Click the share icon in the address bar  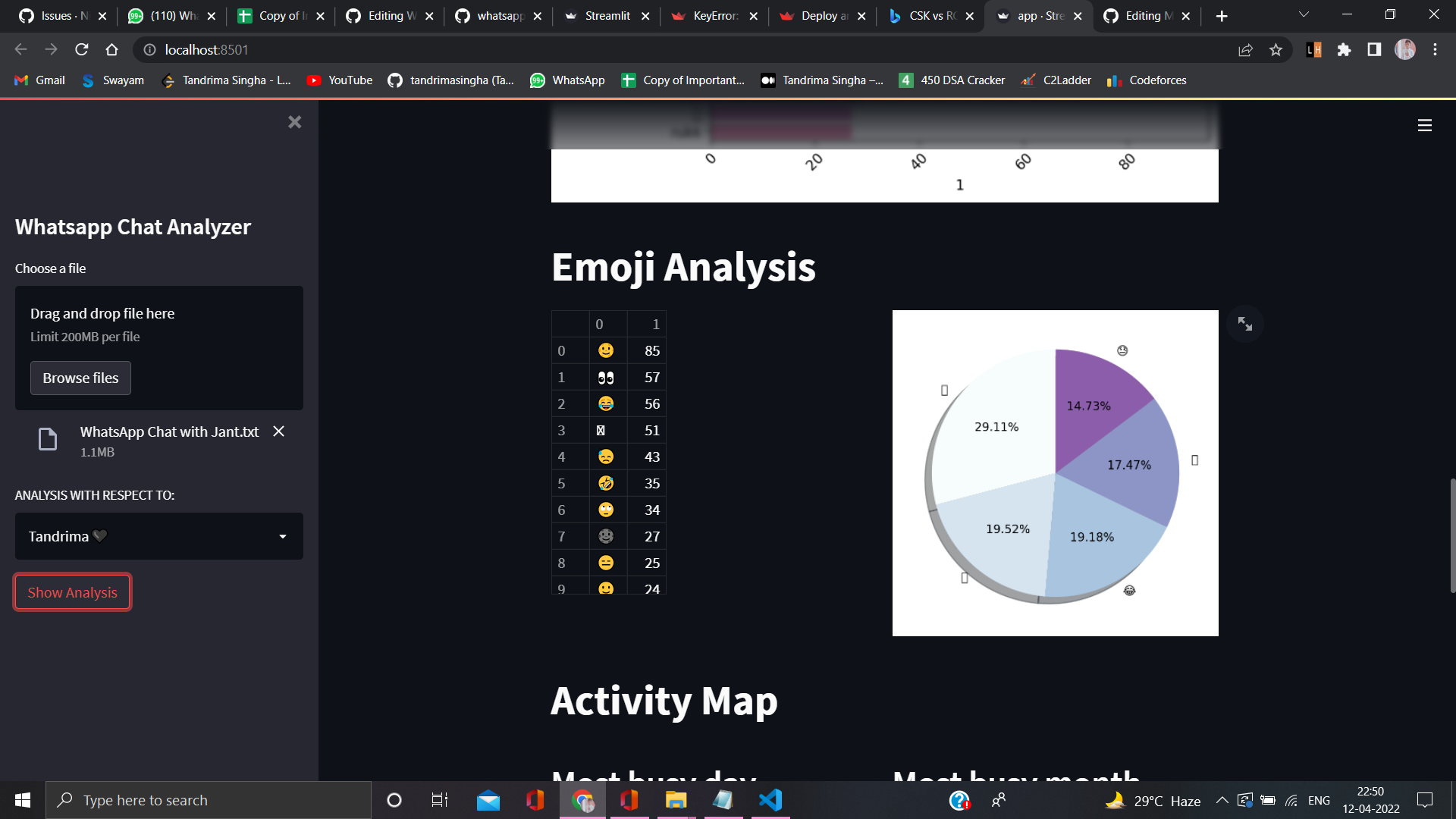[x=1246, y=50]
